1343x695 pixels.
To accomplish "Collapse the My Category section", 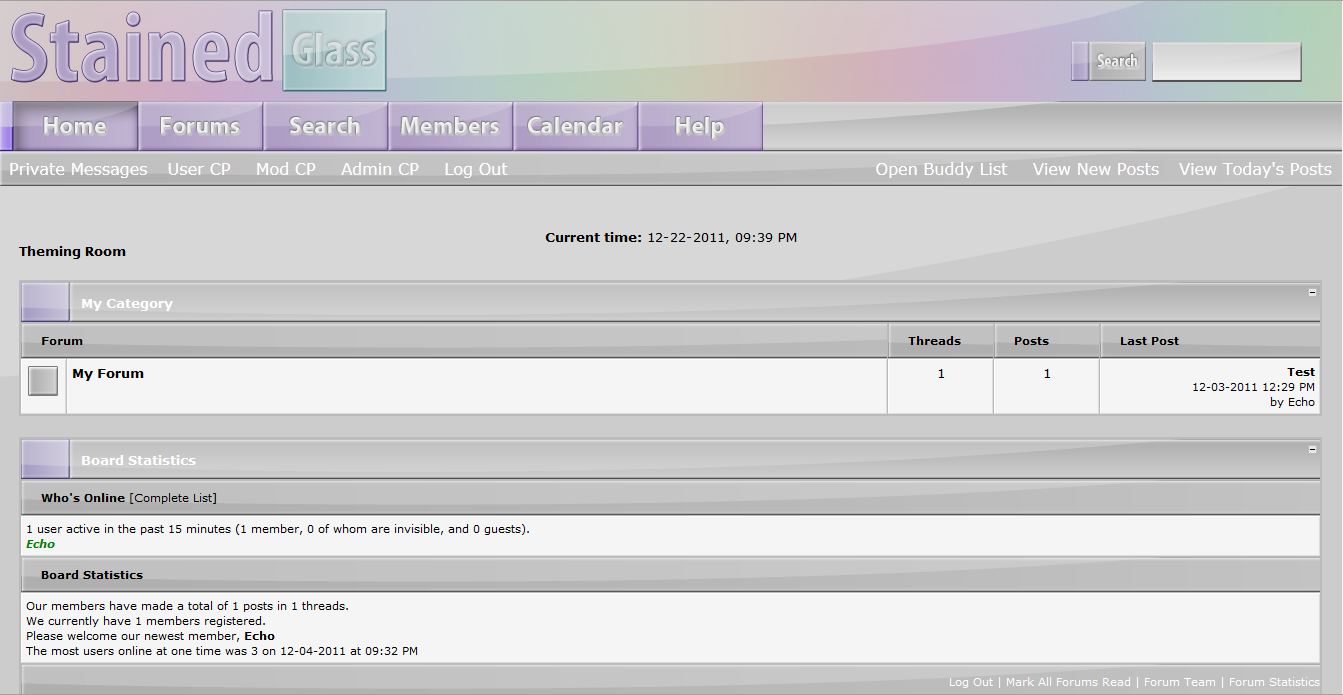I will (1312, 293).
